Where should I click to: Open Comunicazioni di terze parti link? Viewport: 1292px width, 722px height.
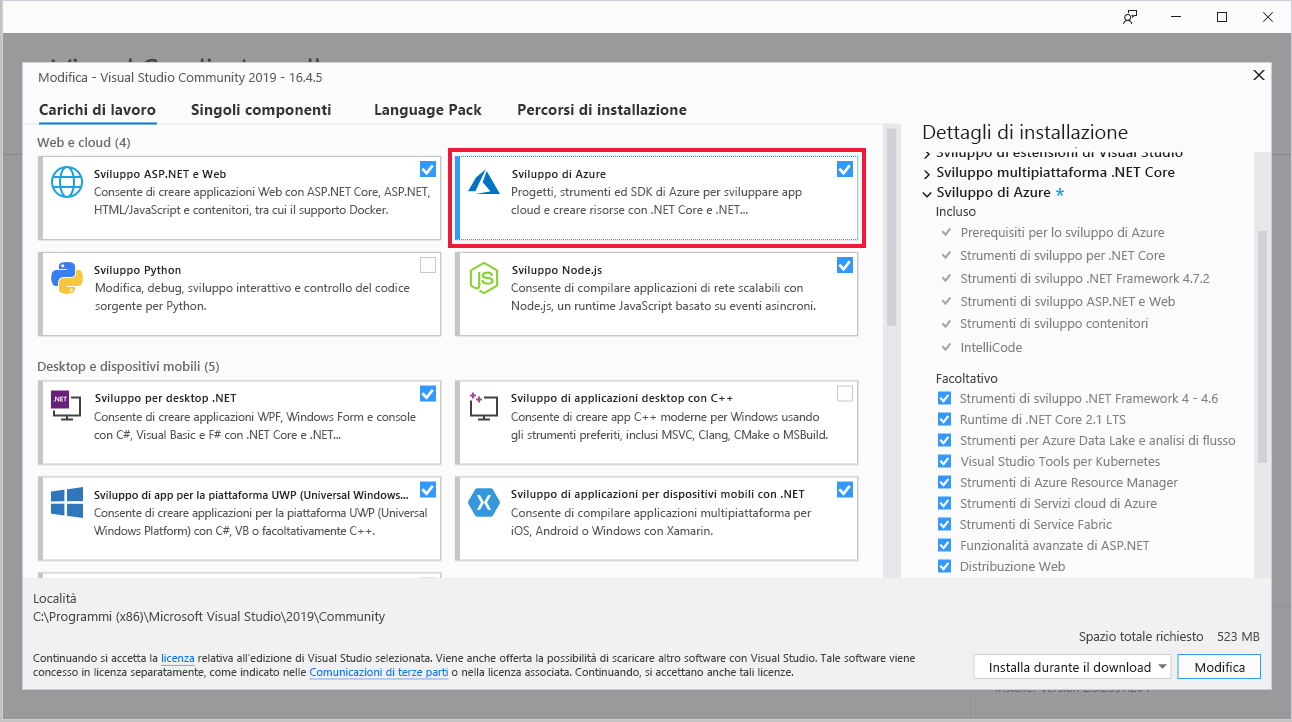point(379,673)
